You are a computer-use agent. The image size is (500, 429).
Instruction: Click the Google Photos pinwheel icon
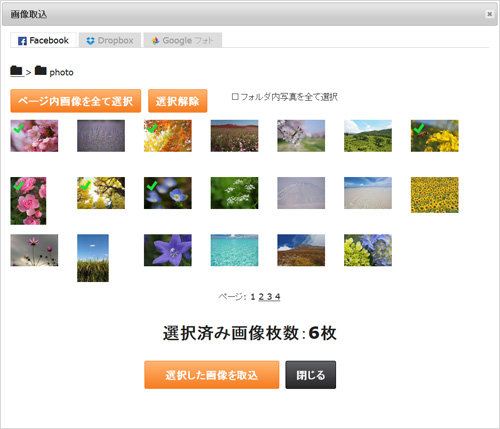point(155,41)
